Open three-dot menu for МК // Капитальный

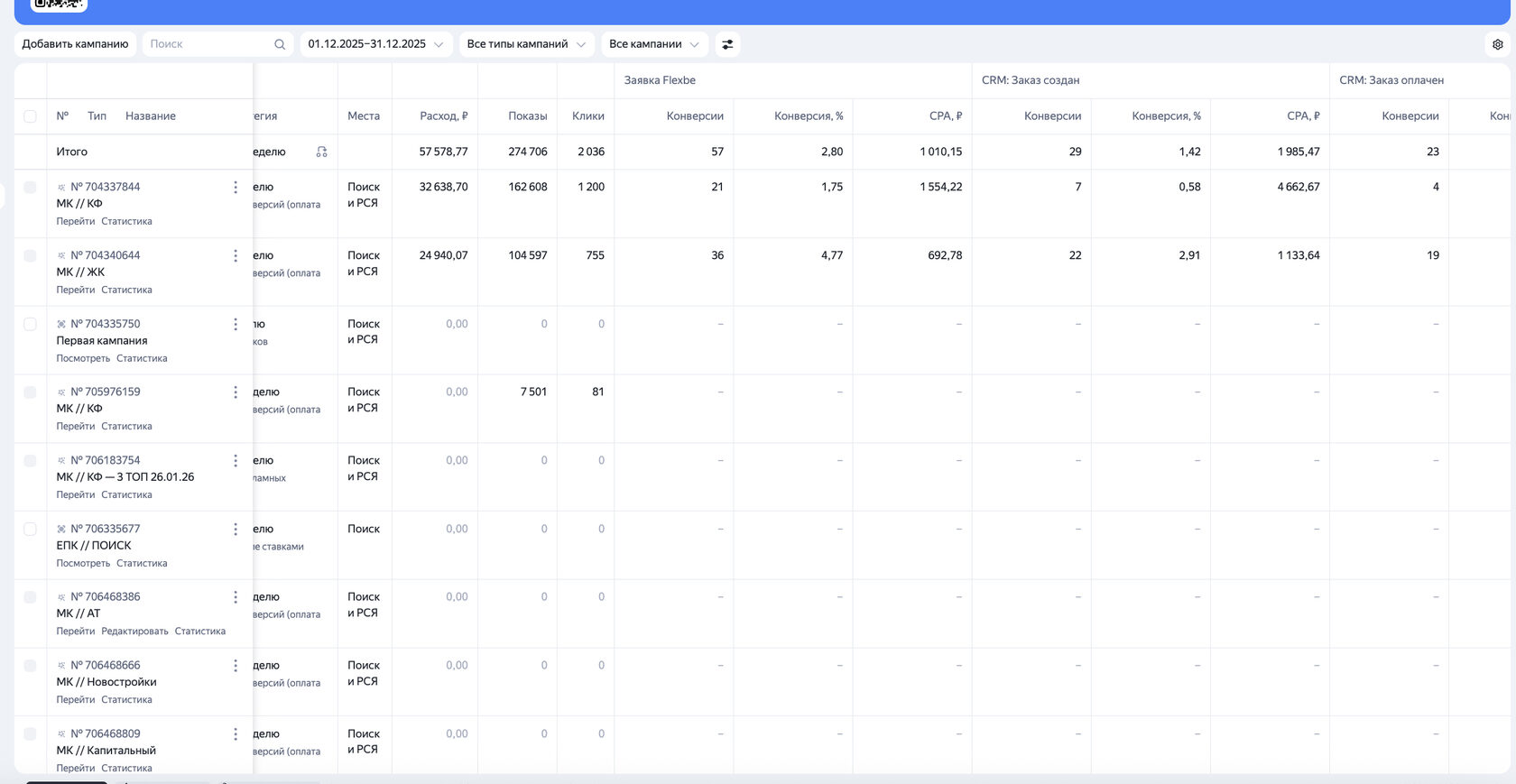236,734
